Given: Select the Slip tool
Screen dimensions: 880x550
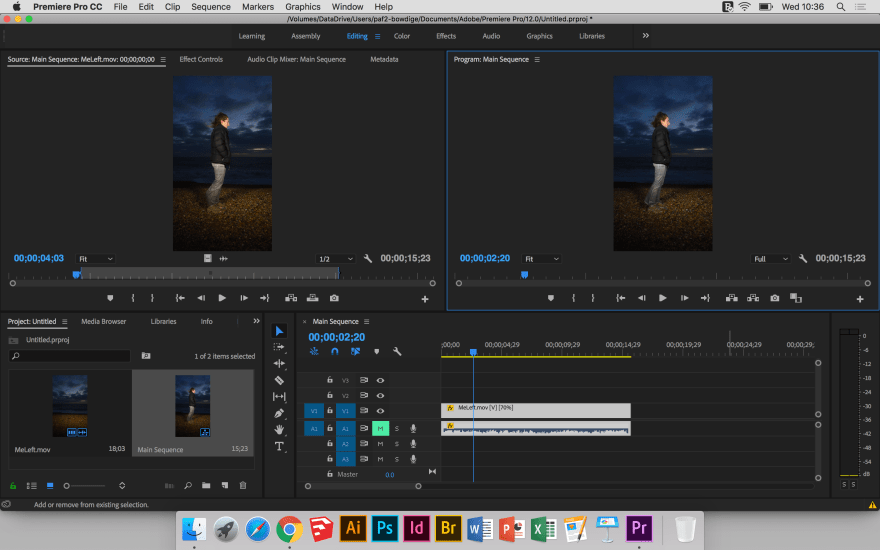Looking at the screenshot, I should point(279,396).
